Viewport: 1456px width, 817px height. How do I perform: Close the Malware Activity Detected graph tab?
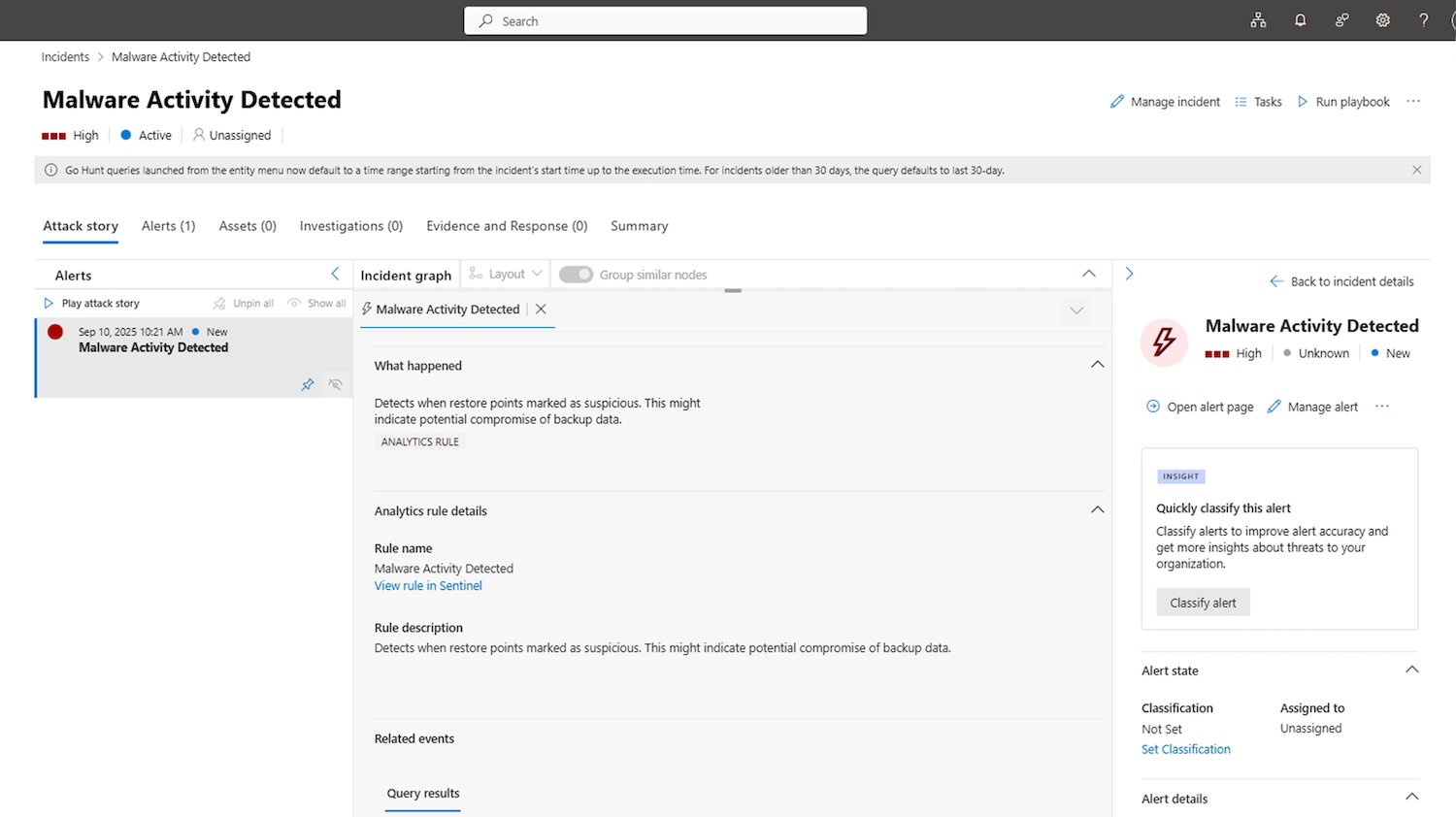(541, 310)
